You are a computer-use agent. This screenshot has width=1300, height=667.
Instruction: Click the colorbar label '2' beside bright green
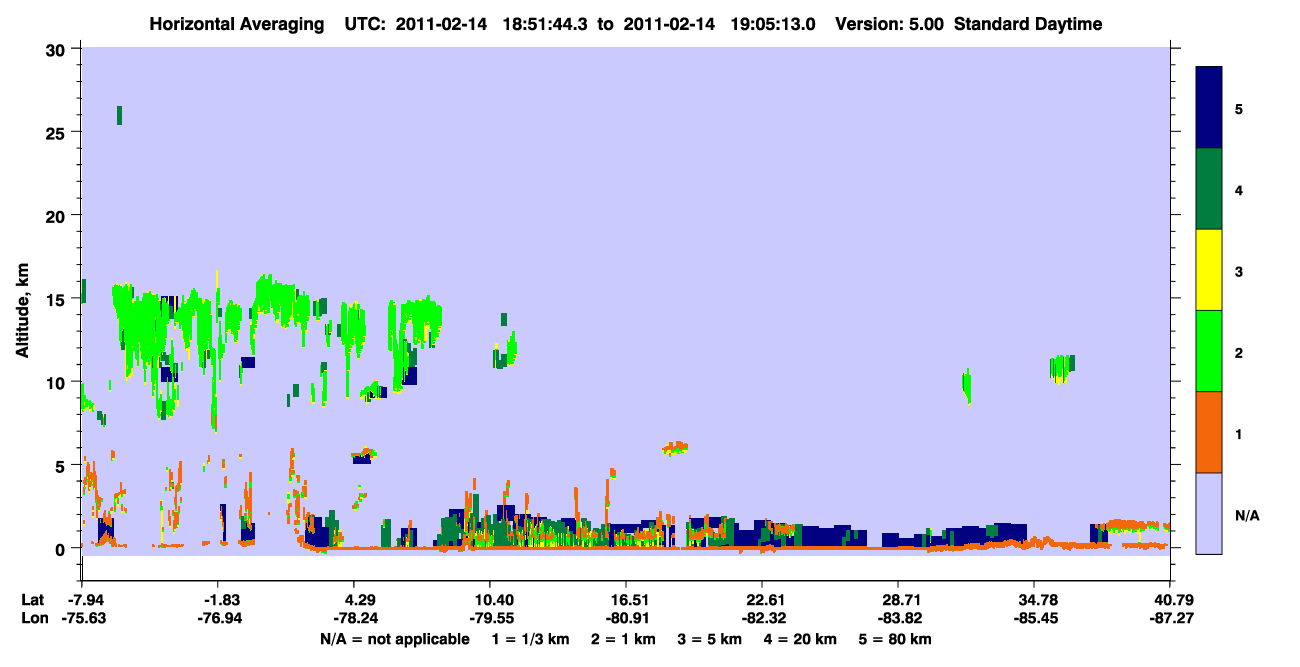pos(1239,351)
